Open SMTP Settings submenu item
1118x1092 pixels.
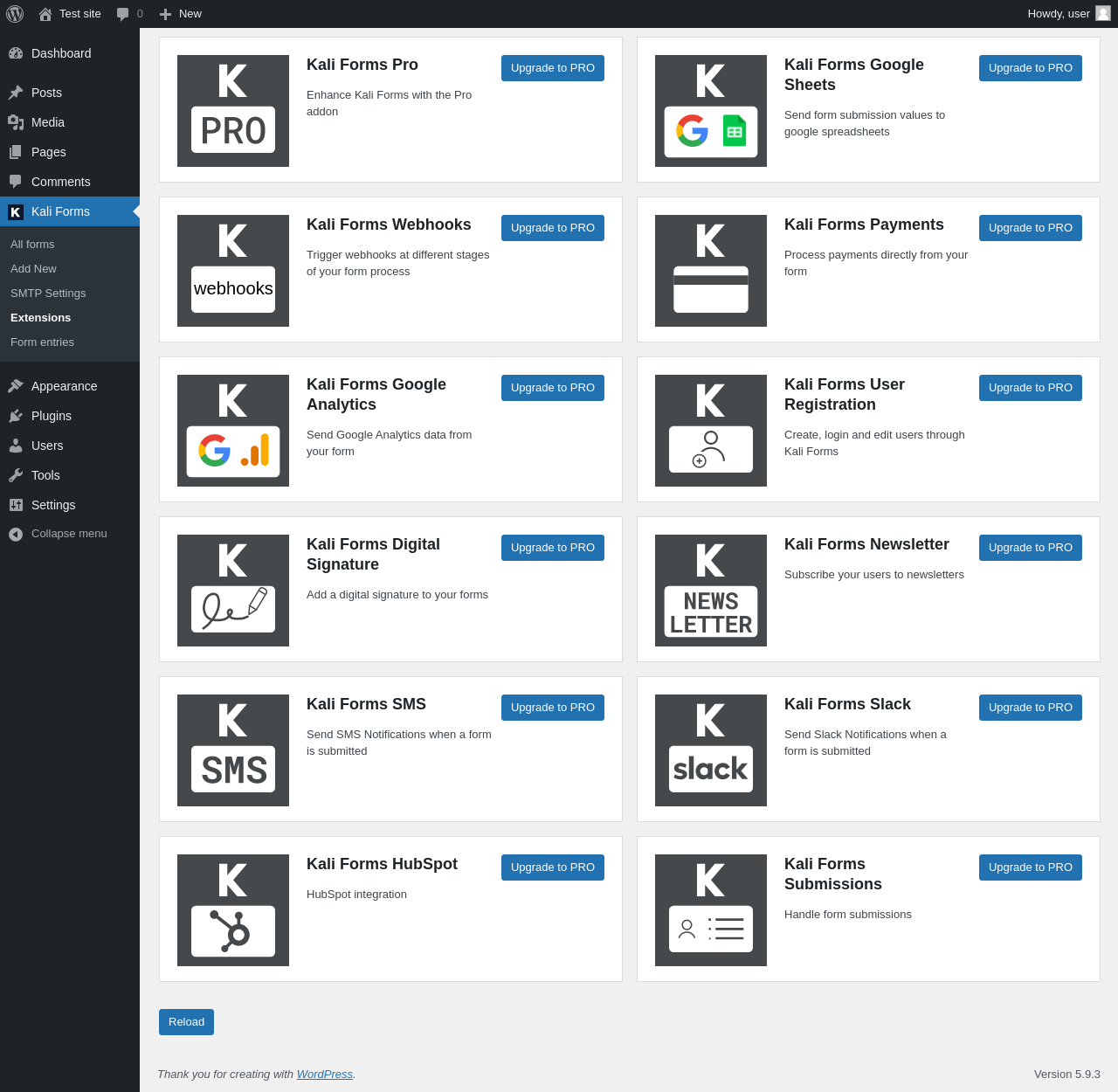coord(70,294)
